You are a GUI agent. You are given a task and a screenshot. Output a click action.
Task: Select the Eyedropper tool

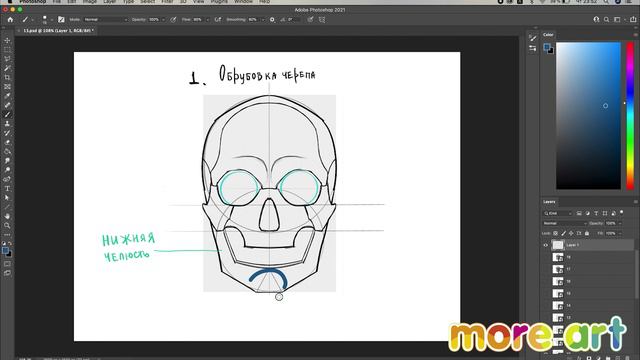7,96
